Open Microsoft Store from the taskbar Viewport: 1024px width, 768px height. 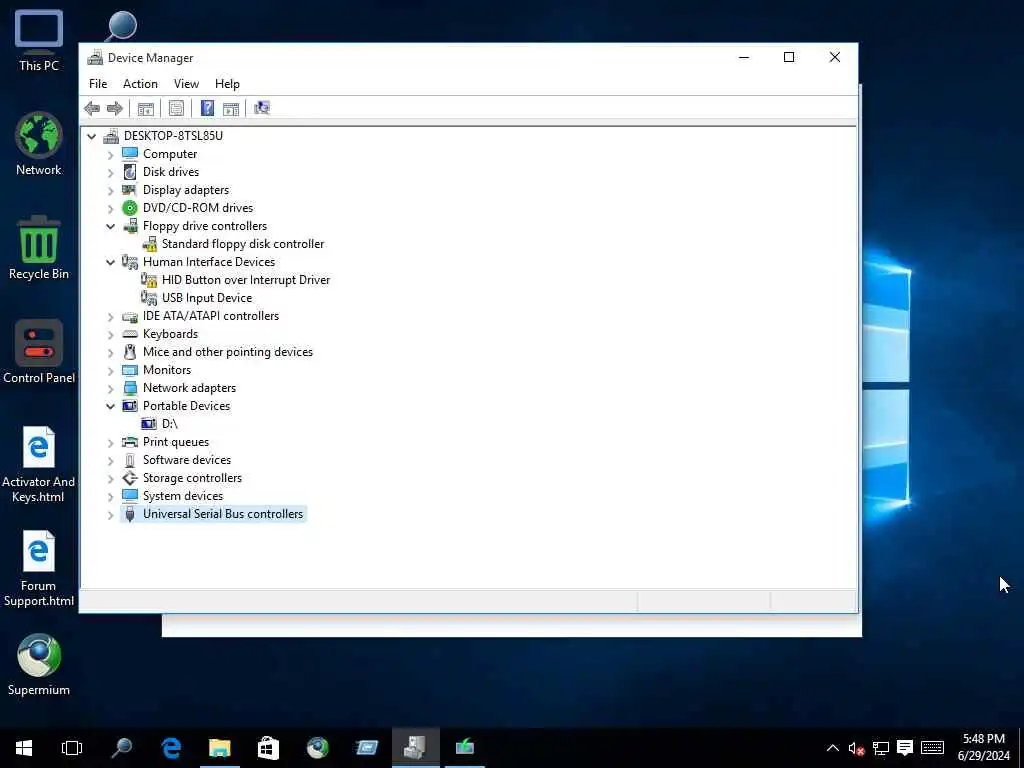[x=268, y=748]
